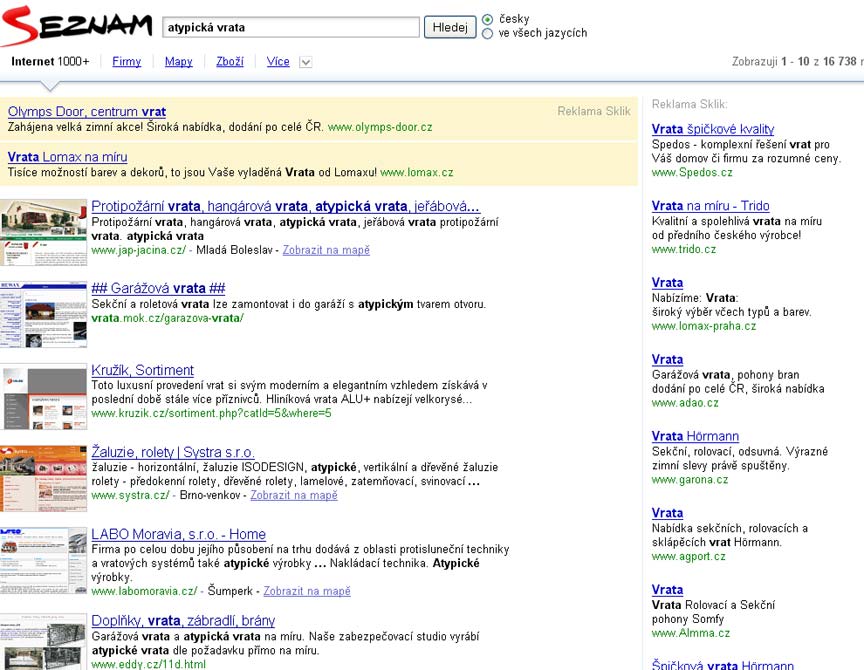This screenshot has height=670, width=864.
Task: Click the LABO Moravia site thumbnail
Action: (x=44, y=560)
